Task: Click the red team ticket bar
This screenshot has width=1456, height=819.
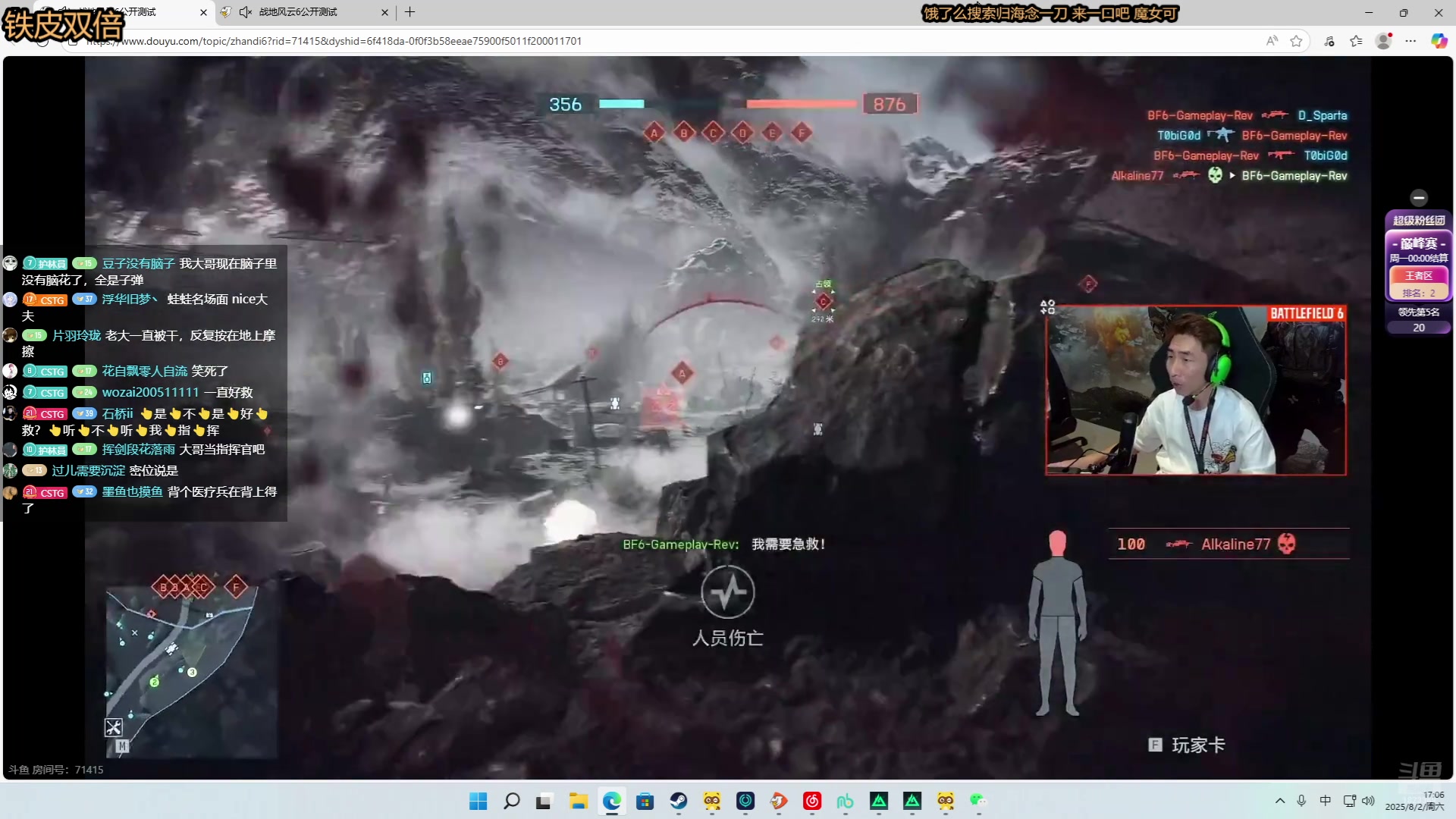Action: coord(802,104)
